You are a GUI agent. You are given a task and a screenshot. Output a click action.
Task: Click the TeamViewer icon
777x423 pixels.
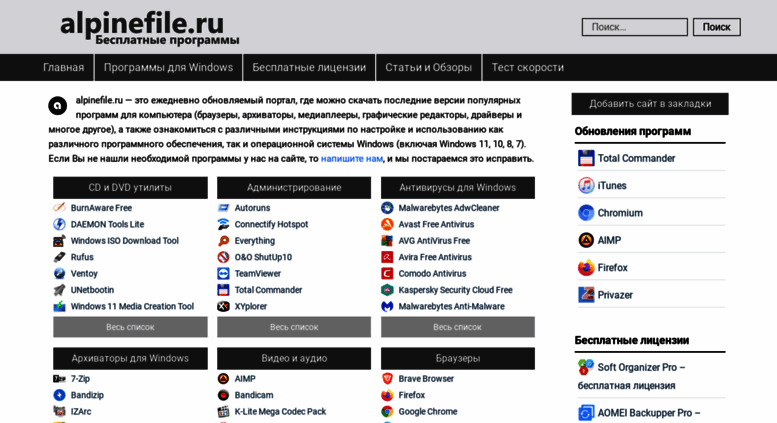coord(223,273)
